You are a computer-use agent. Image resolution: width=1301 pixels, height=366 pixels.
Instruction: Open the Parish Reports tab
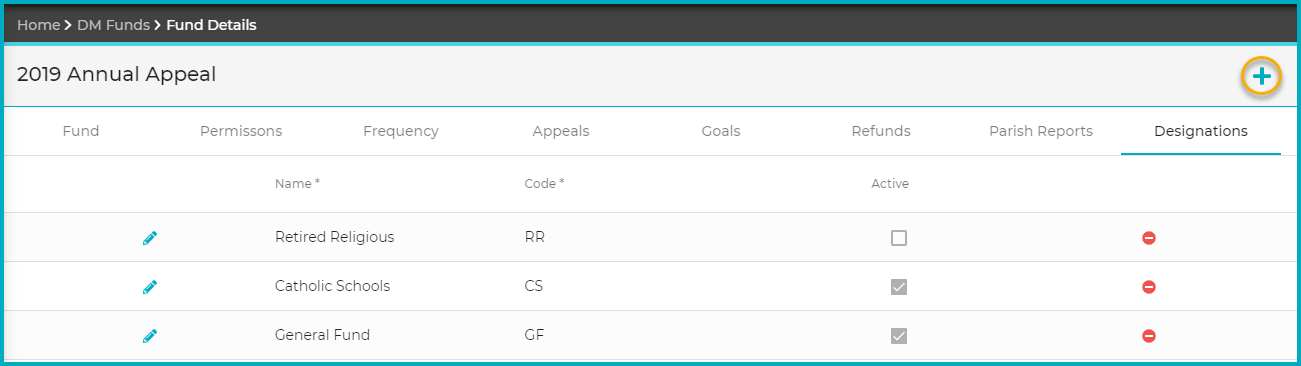coord(1041,131)
